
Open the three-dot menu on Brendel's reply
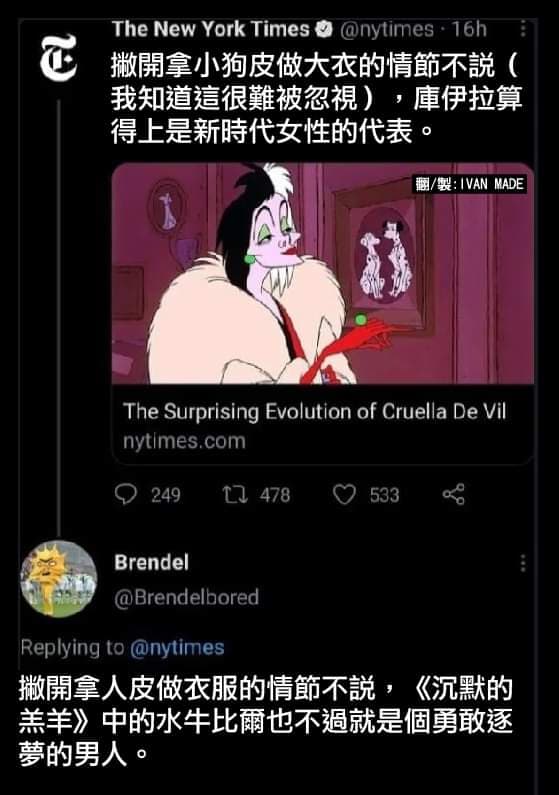coord(523,563)
